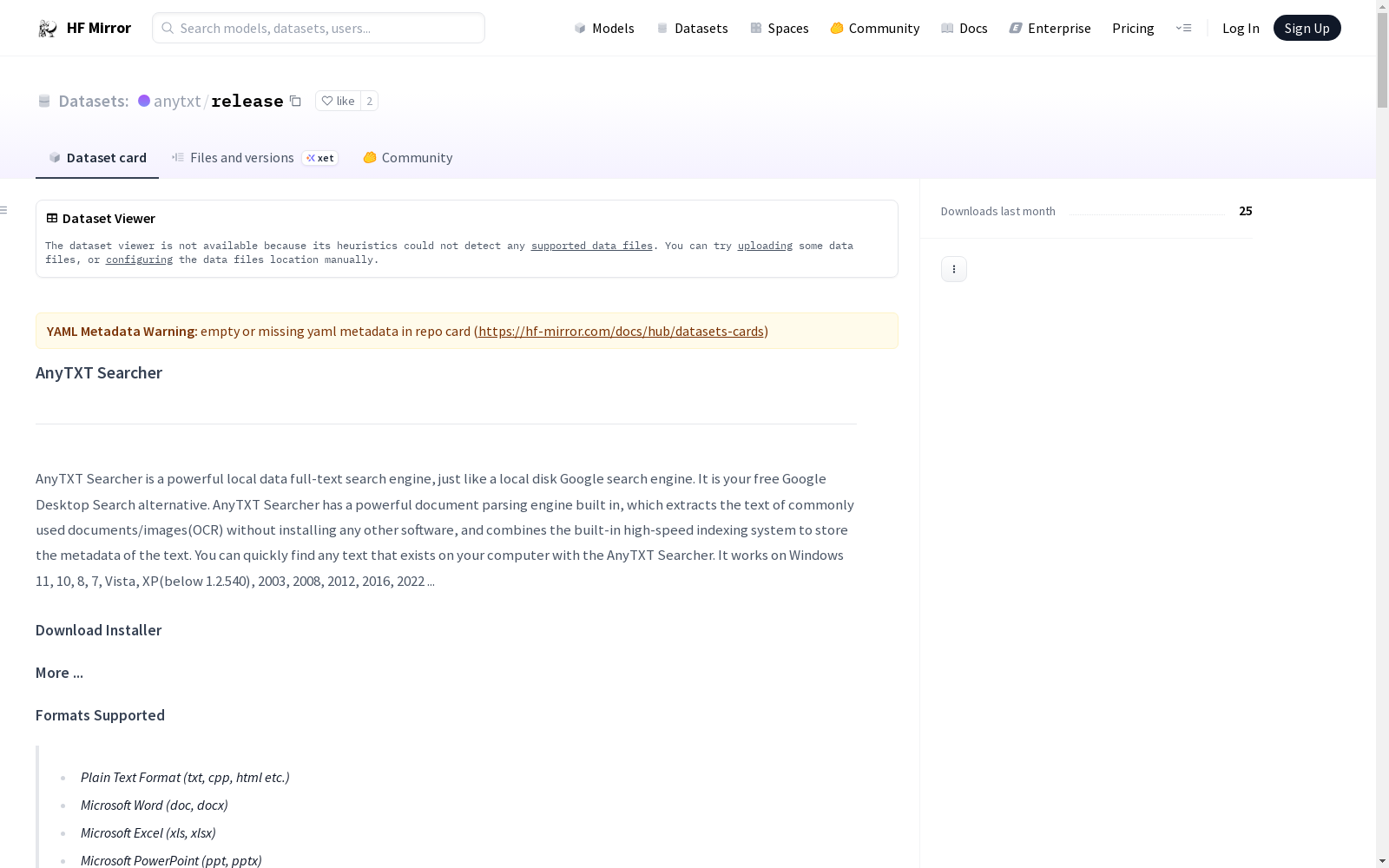Focus the search models and datasets field
Image resolution: width=1389 pixels, height=868 pixels.
click(x=319, y=28)
